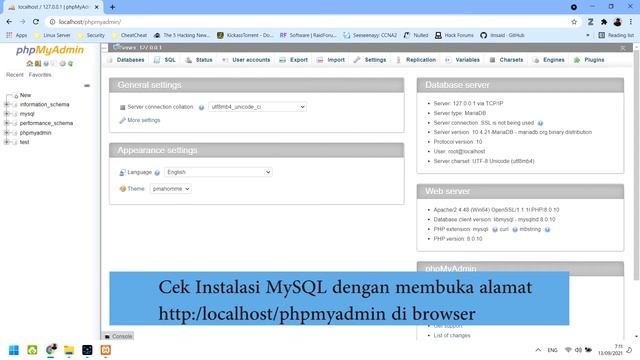This screenshot has width=640, height=360.
Task: Open Server connection collation dropdown
Action: click(257, 107)
